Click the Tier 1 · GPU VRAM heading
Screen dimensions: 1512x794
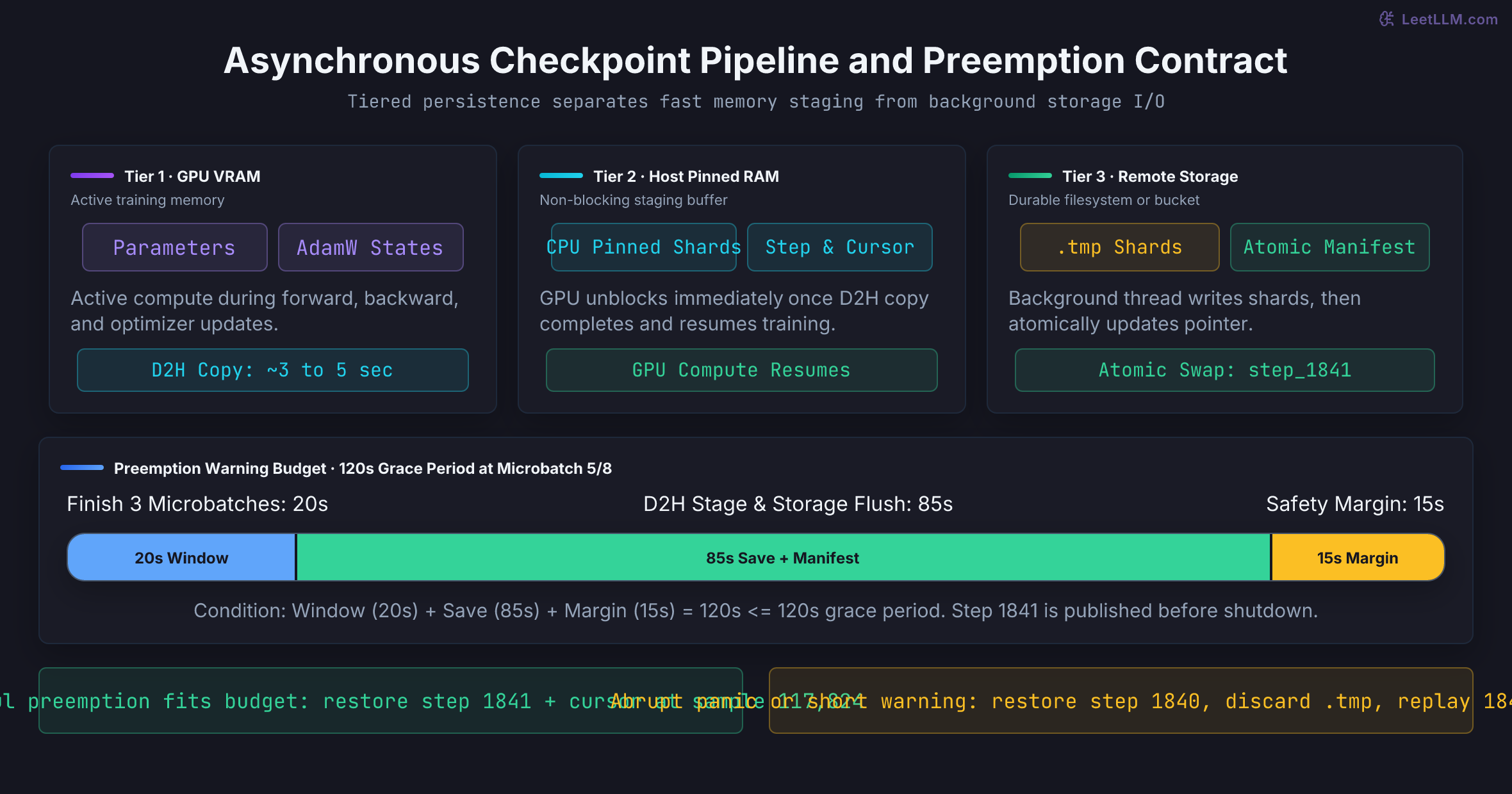click(x=192, y=176)
